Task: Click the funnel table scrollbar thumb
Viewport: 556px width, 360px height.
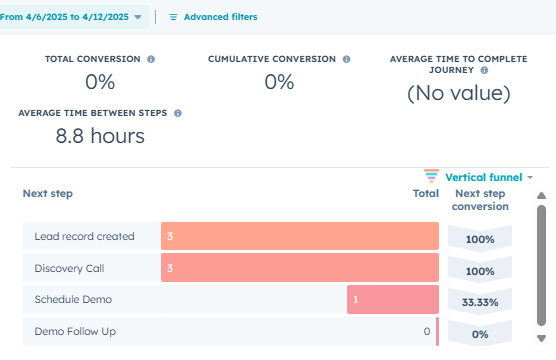Action: (x=541, y=265)
